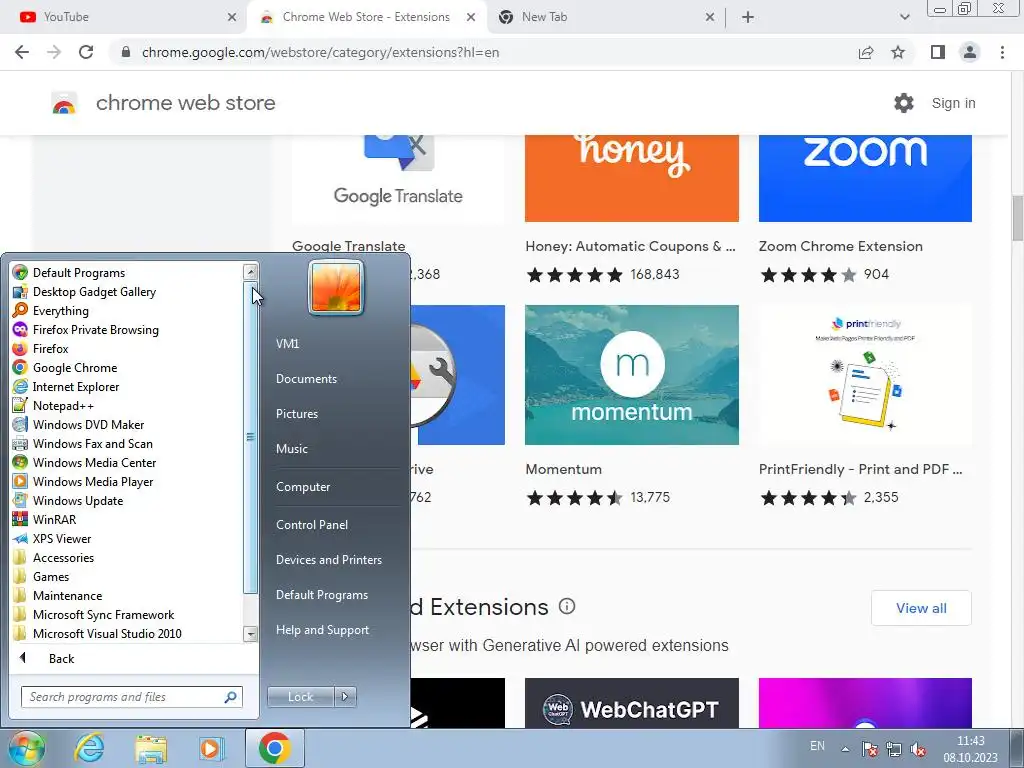Open the Momentum extension title link
The width and height of the screenshot is (1024, 768).
563,469
